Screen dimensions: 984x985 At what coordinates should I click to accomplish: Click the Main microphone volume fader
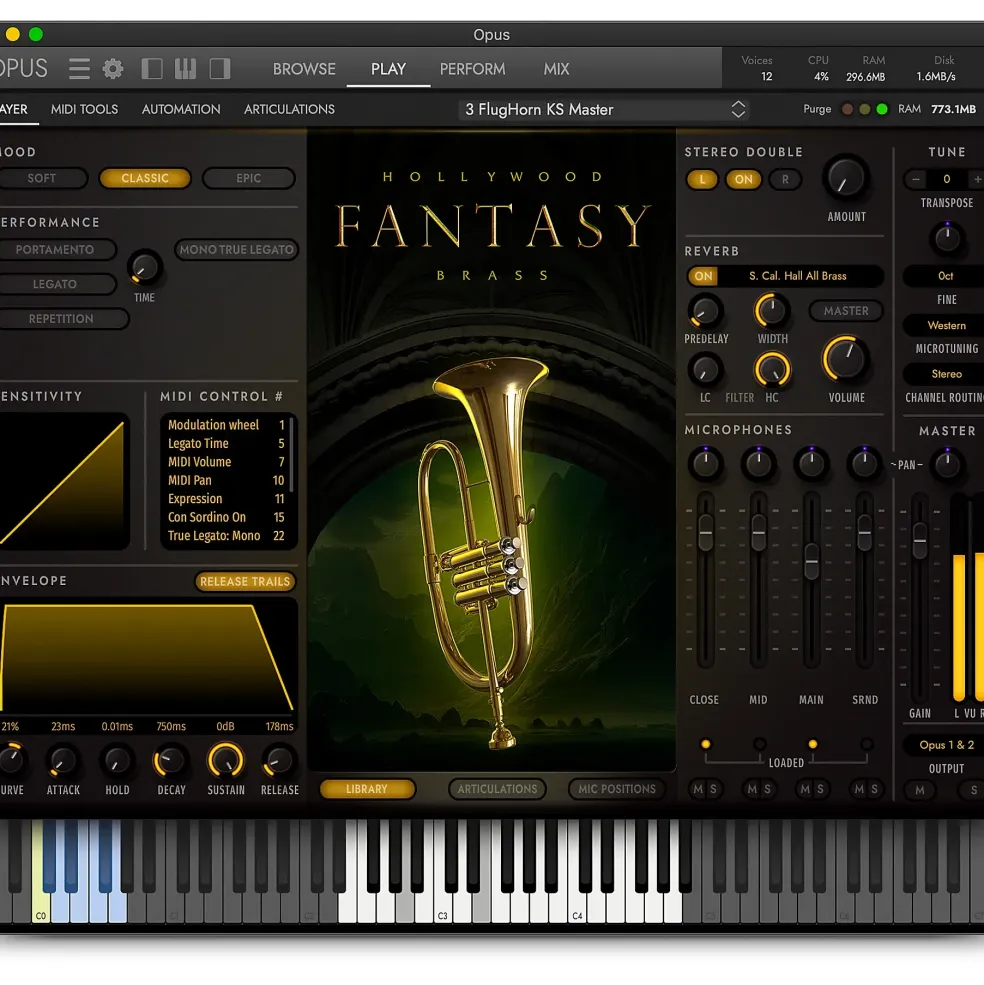(811, 561)
